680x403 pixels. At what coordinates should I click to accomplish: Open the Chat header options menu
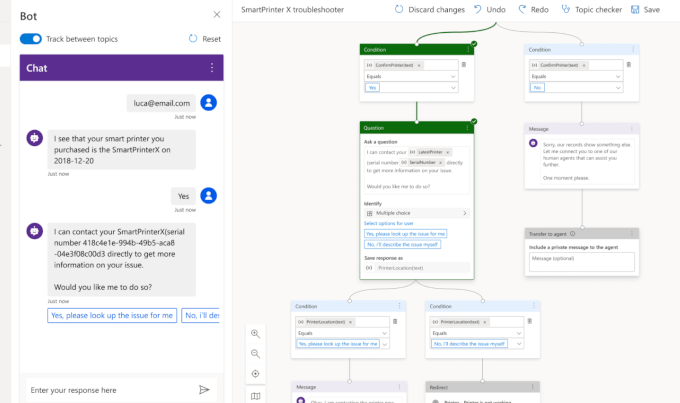[212, 68]
